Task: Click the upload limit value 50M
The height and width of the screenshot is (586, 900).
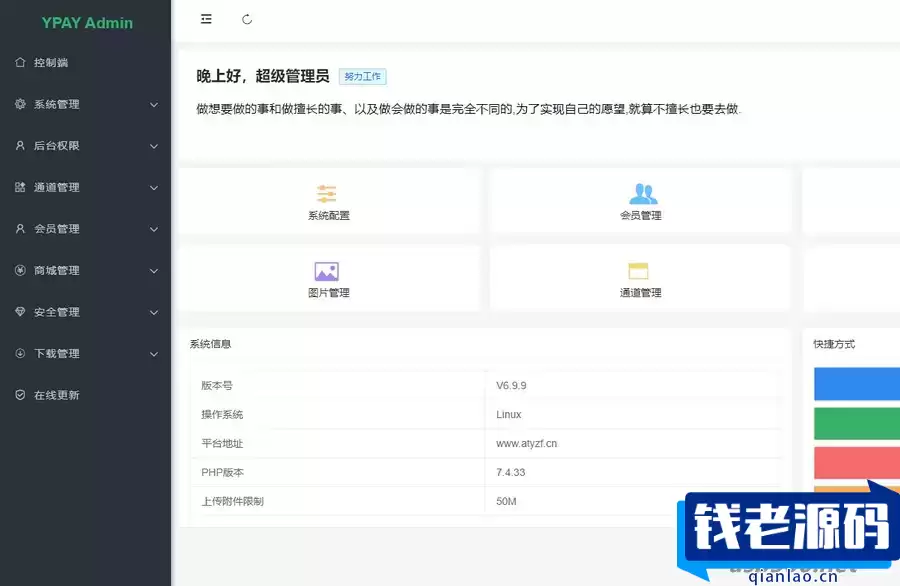Action: point(506,502)
